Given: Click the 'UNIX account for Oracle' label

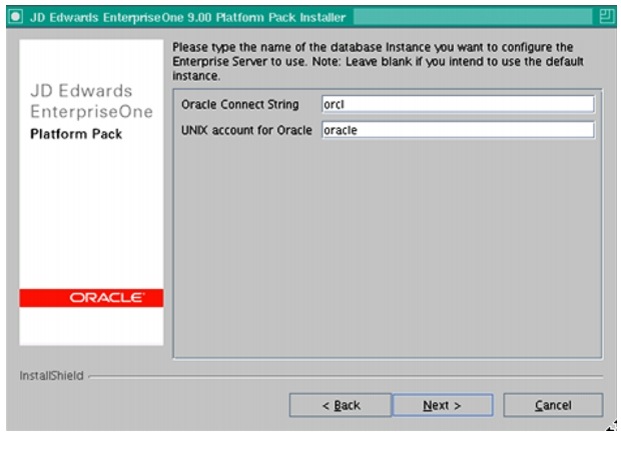Looking at the screenshot, I should (x=246, y=130).
